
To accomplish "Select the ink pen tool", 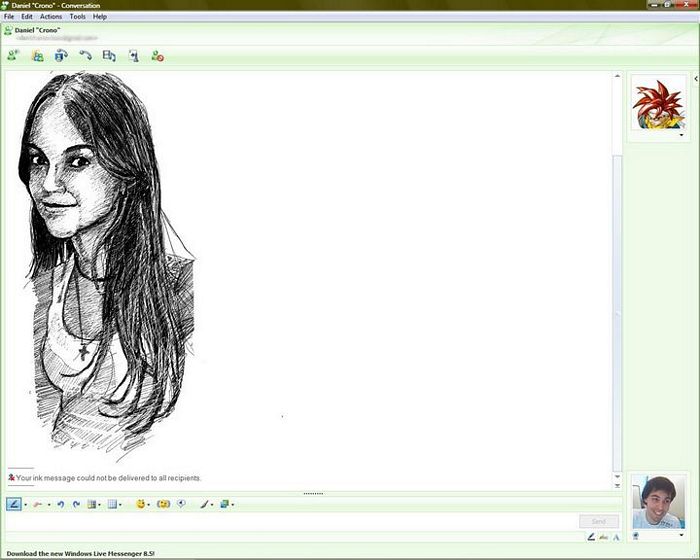I will 15,504.
